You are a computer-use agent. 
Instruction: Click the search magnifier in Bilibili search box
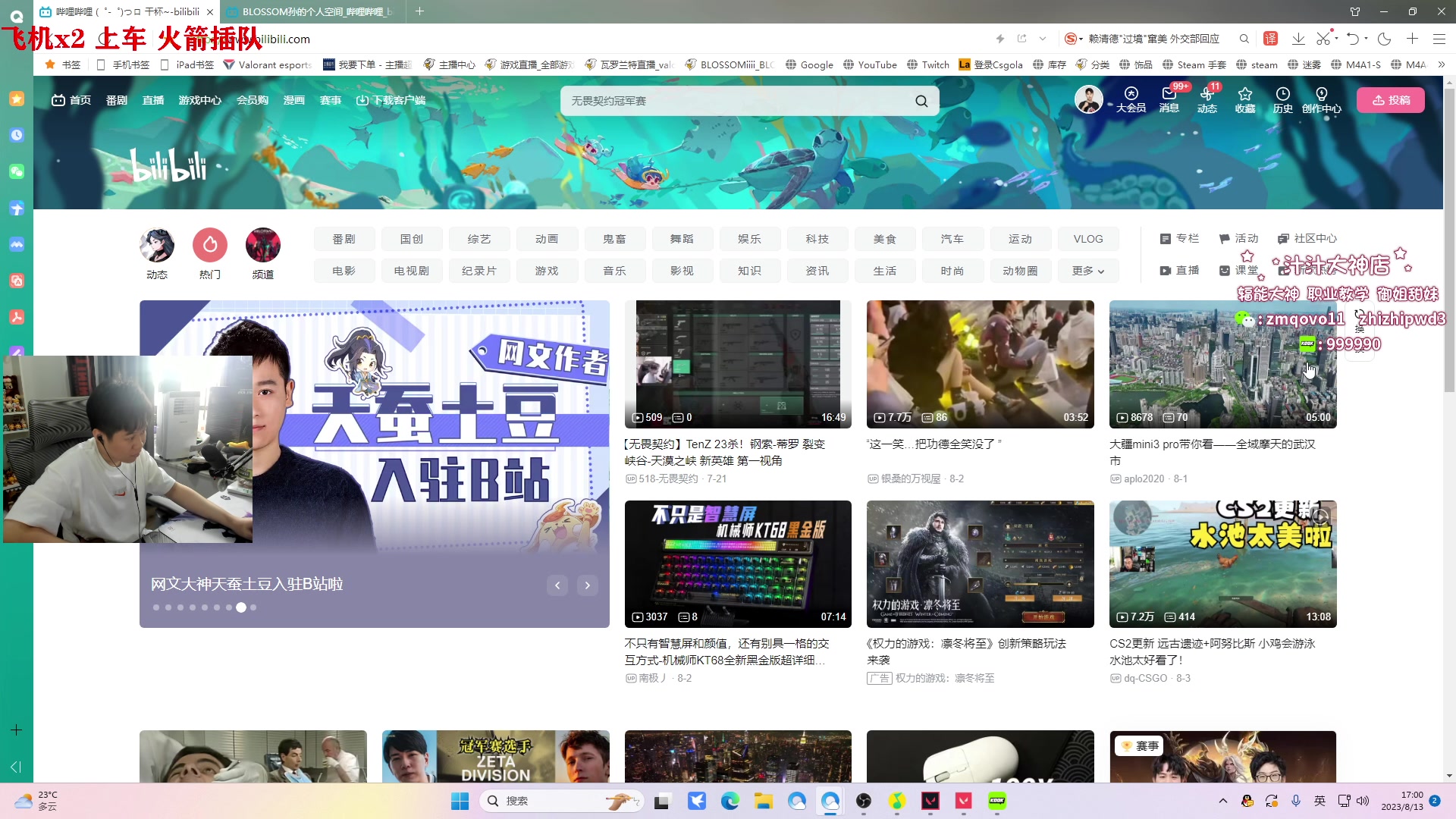point(921,101)
